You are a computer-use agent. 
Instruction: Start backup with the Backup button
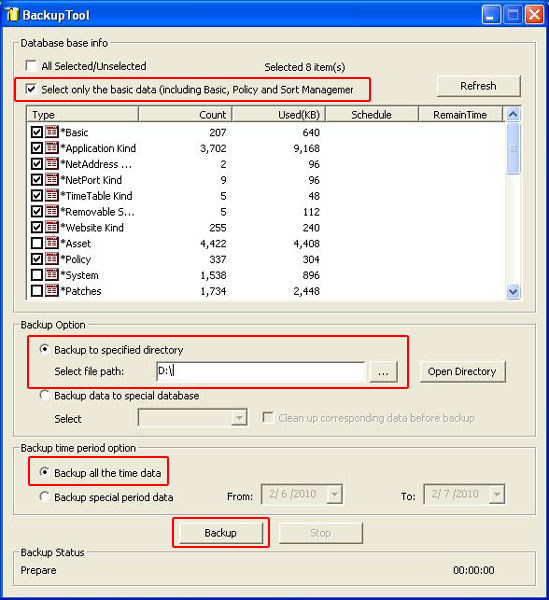221,533
